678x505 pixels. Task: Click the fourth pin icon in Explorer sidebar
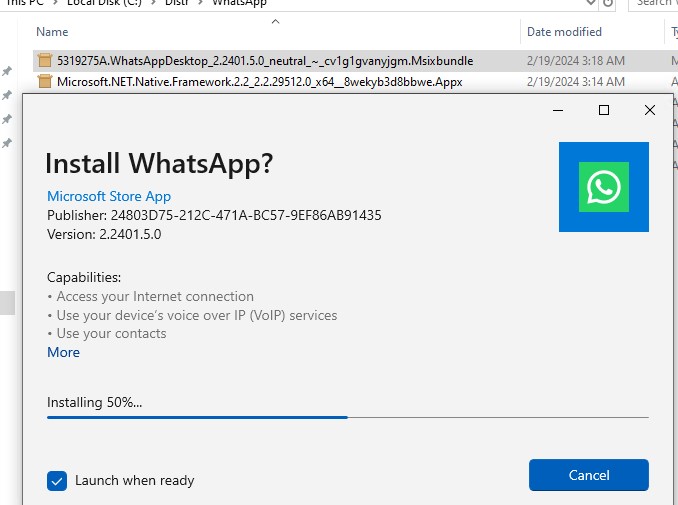click(7, 143)
